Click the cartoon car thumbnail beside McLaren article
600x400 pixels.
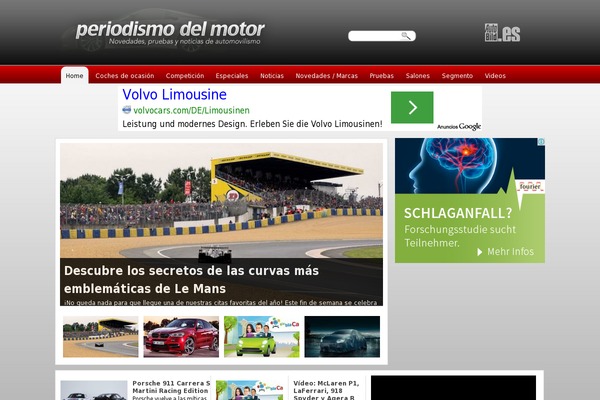(x=249, y=390)
